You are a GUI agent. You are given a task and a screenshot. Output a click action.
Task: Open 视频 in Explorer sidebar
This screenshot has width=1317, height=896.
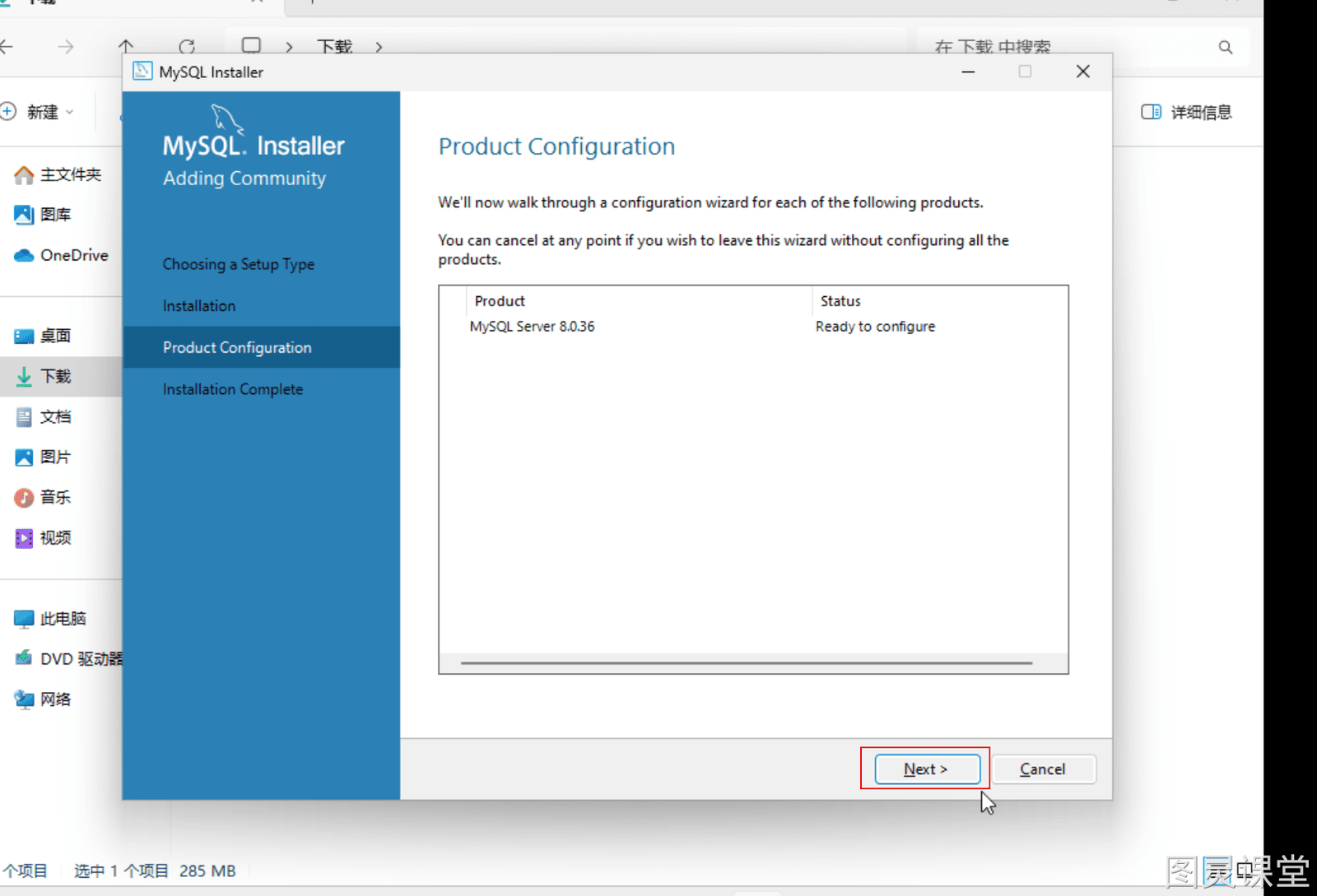pos(55,537)
